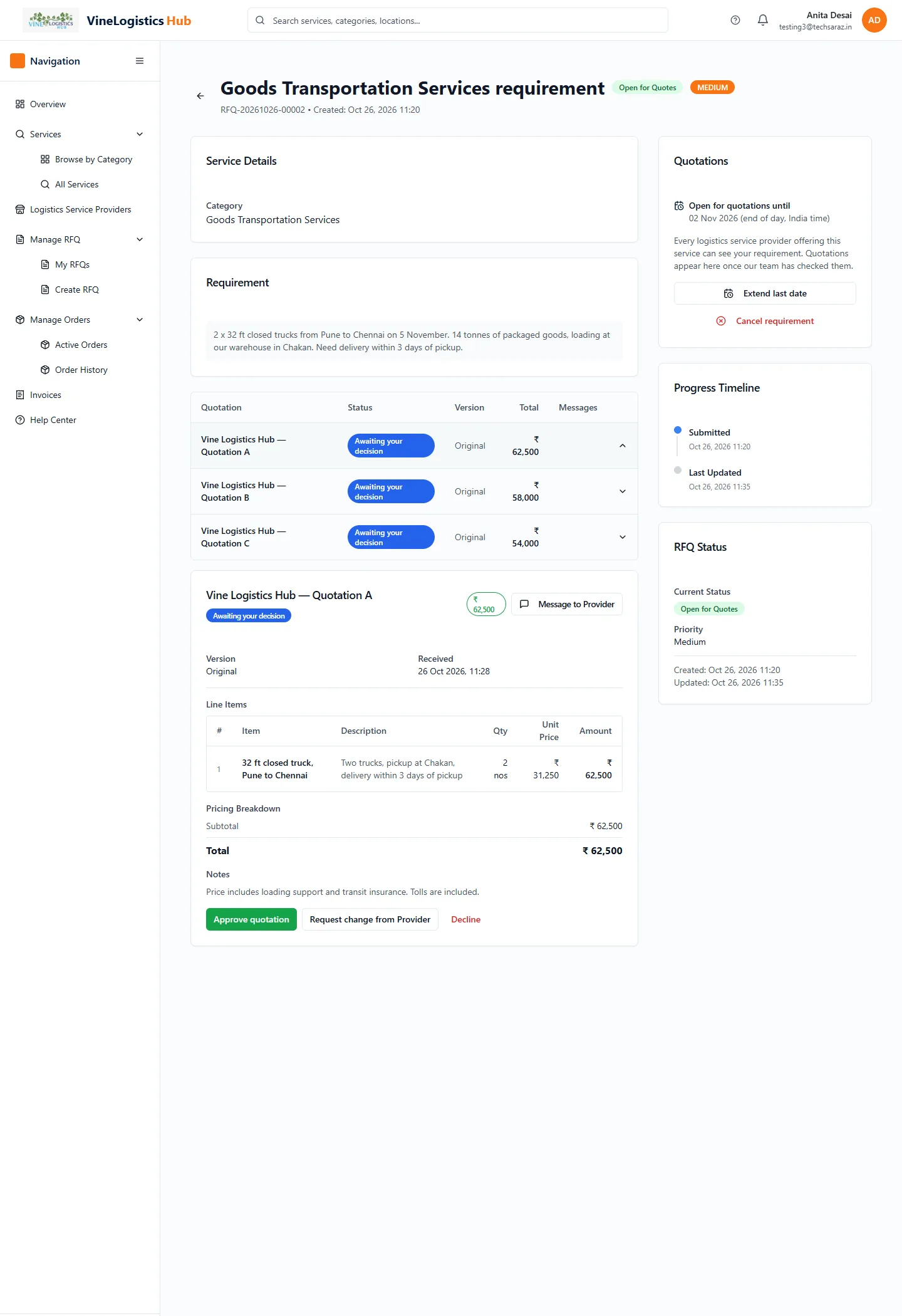Go back using the left arrow icon
Image resolution: width=902 pixels, height=1316 pixels.
[200, 96]
